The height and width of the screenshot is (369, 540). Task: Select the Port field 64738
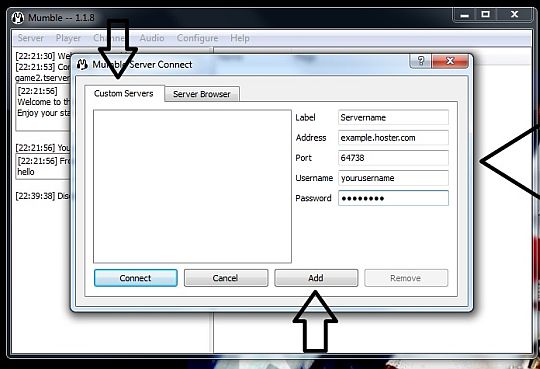click(393, 158)
